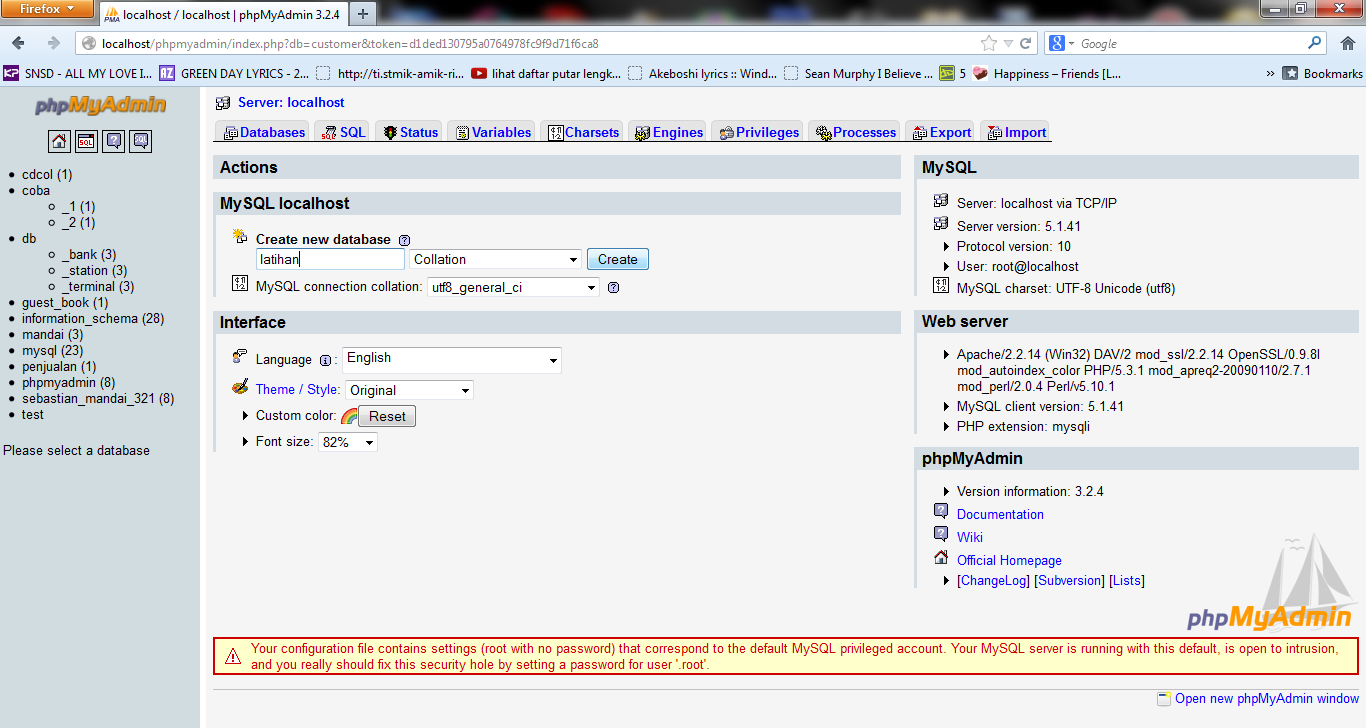Reload the page with the refresh icon
This screenshot has width=1366, height=728.
(x=1025, y=43)
